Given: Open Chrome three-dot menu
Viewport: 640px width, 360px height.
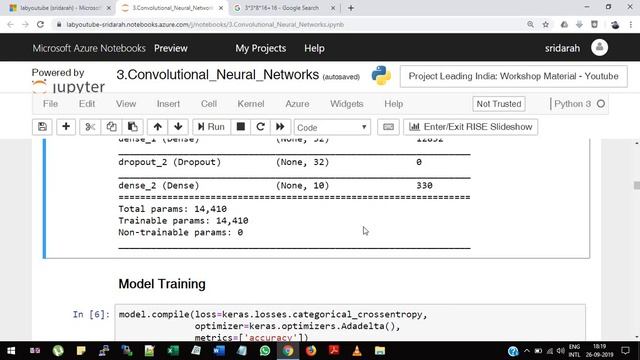Looking at the screenshot, I should click(631, 24).
